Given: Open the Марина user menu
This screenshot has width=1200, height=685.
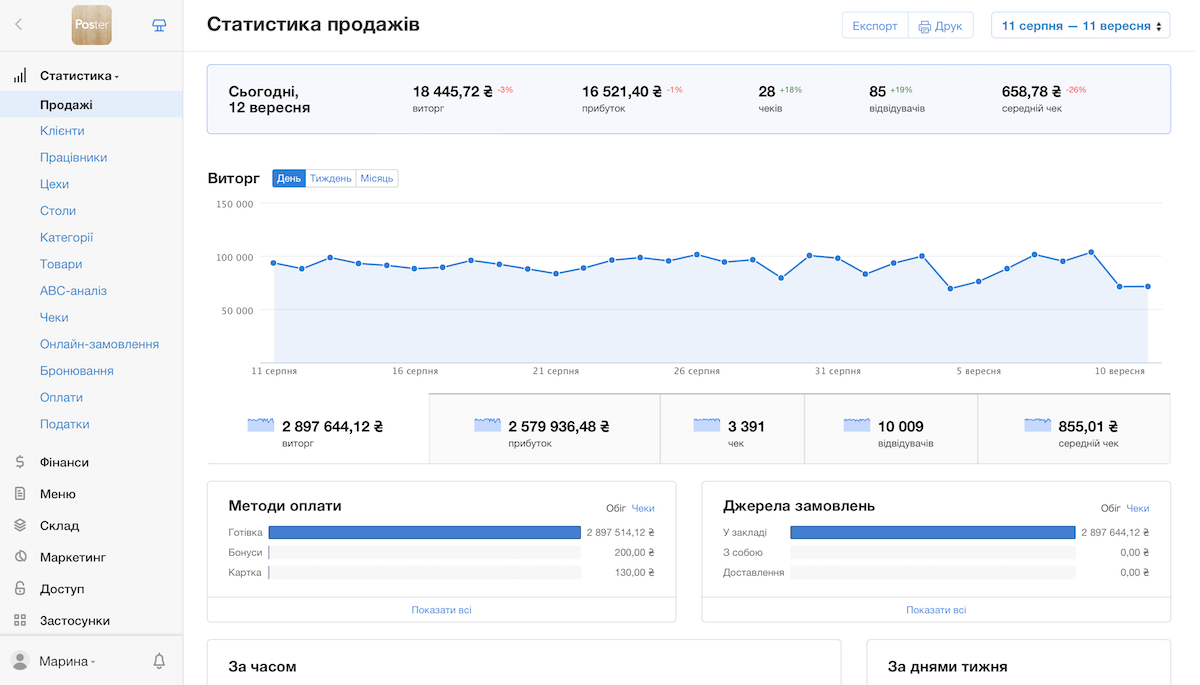Looking at the screenshot, I should point(66,661).
